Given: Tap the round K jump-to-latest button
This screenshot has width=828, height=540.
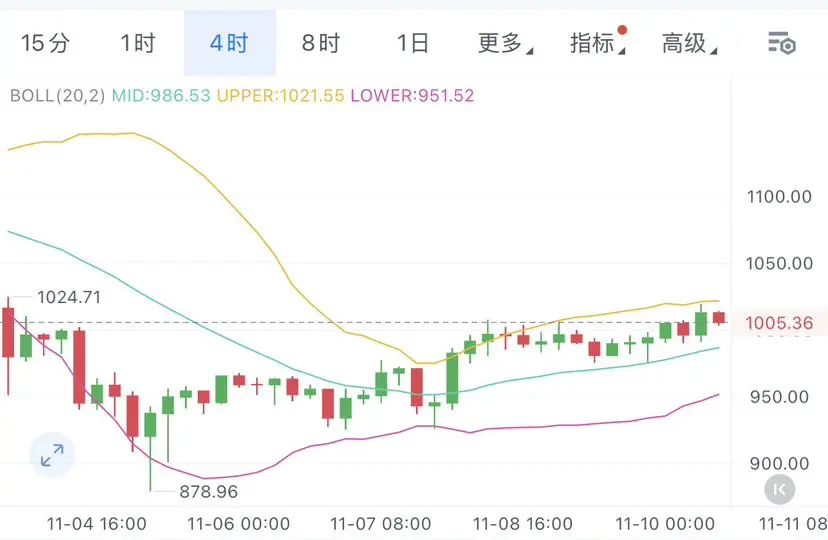Looking at the screenshot, I should [779, 489].
